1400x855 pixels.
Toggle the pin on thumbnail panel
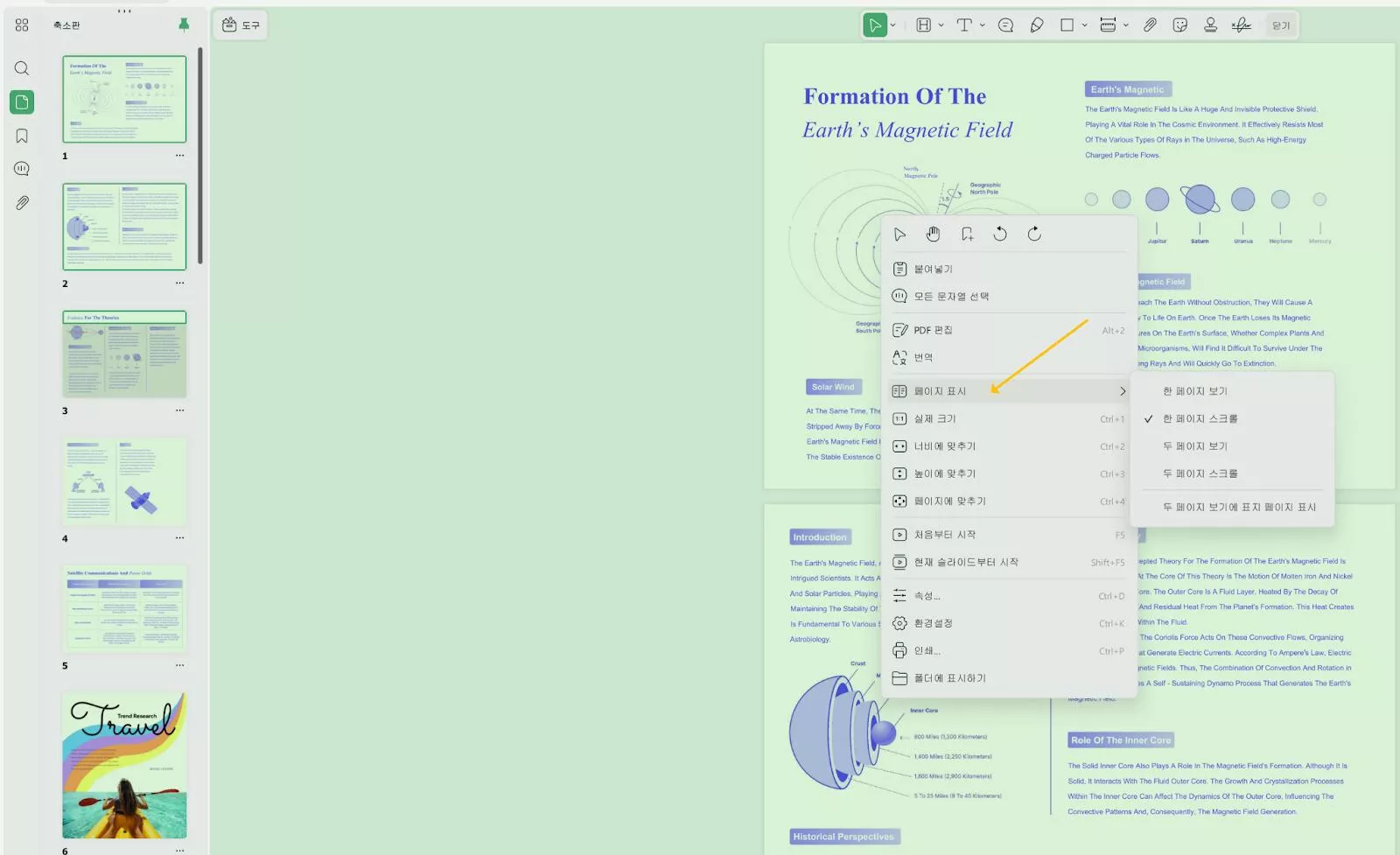[x=184, y=25]
